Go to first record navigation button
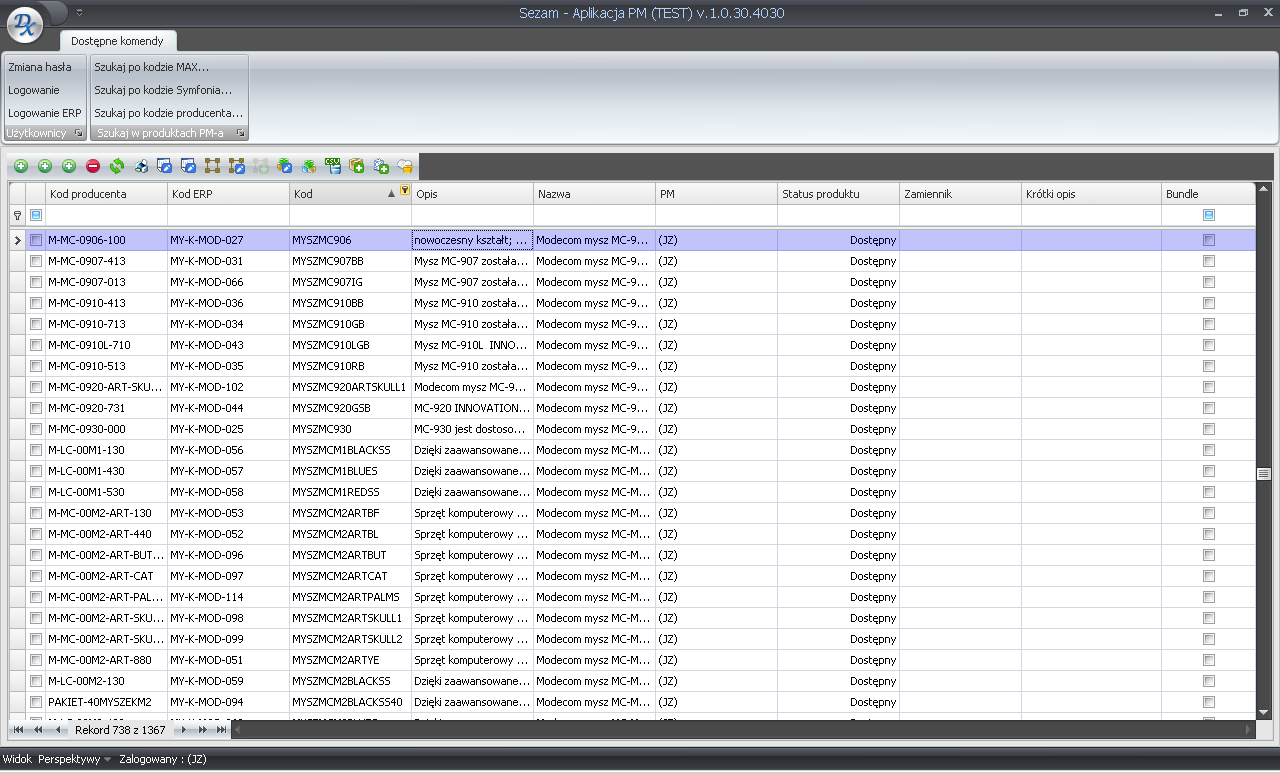 19,730
